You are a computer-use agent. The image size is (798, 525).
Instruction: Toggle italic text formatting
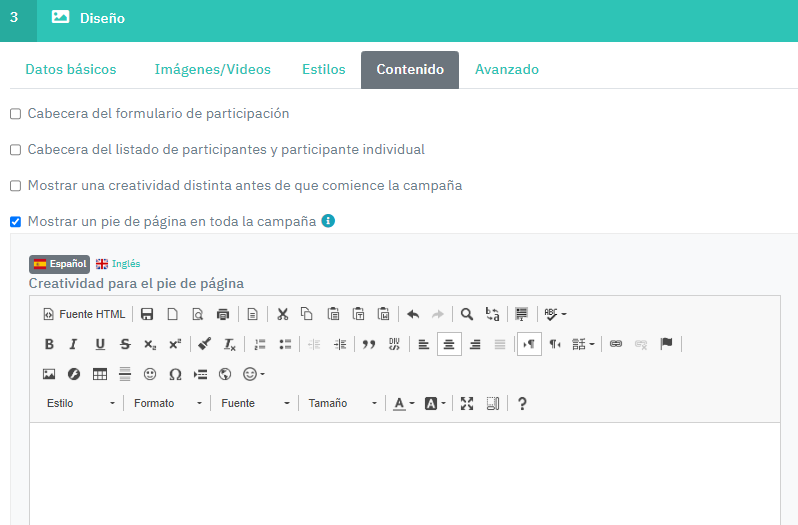pos(73,344)
